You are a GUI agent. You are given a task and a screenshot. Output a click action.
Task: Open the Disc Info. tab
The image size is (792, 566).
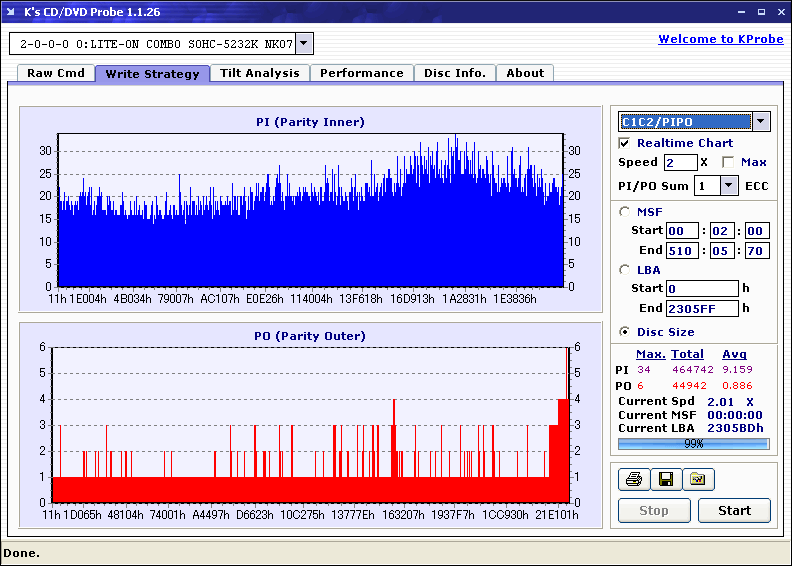point(454,73)
